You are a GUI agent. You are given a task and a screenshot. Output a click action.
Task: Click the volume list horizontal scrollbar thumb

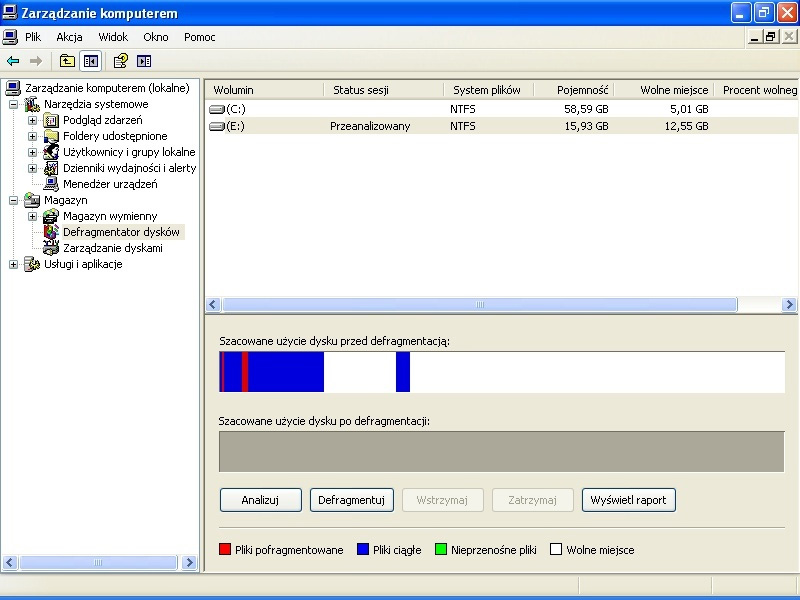click(x=480, y=305)
